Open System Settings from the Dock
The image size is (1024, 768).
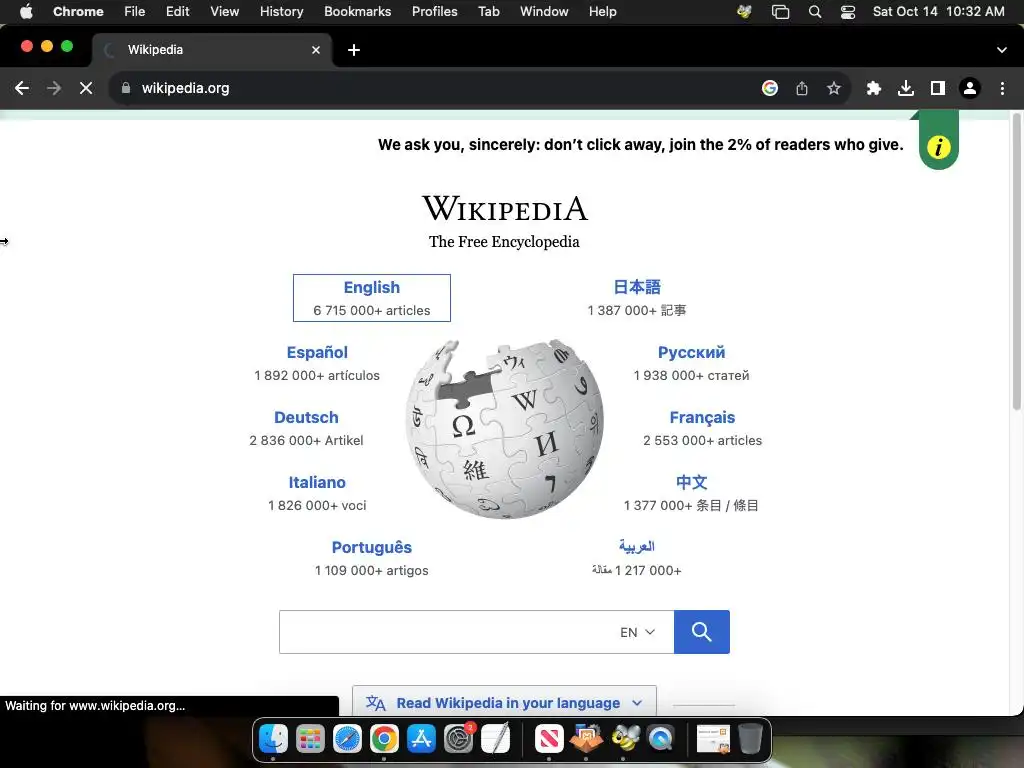click(458, 739)
